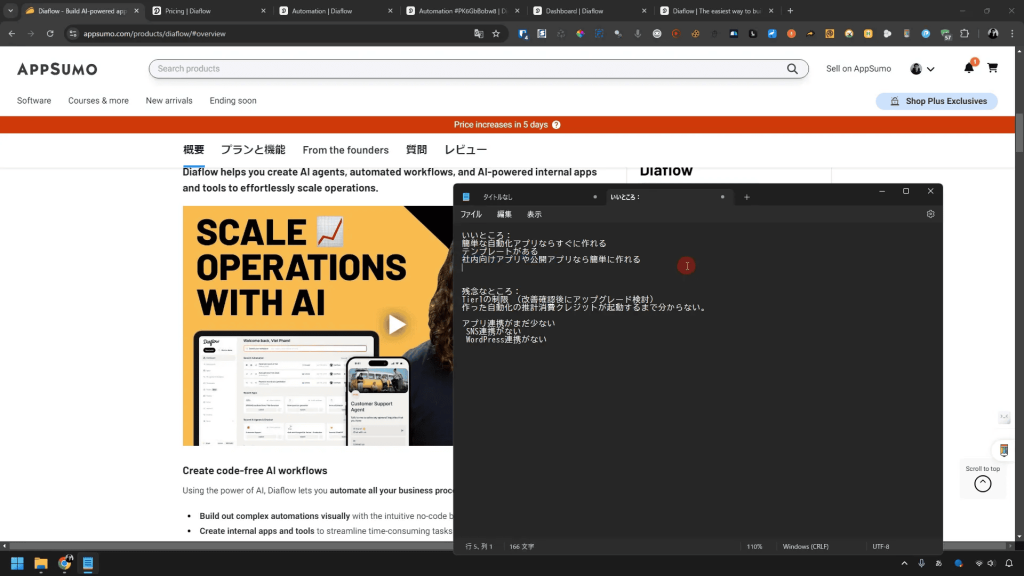Reload the AppSumo page

pyautogui.click(x=50, y=33)
